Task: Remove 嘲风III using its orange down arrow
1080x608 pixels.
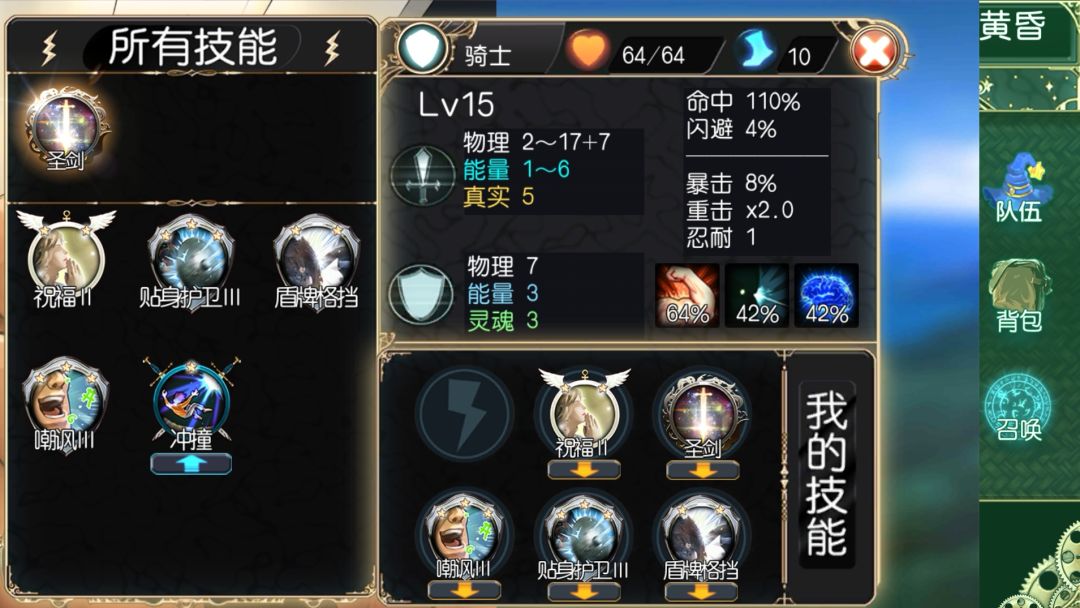Action: 464,590
